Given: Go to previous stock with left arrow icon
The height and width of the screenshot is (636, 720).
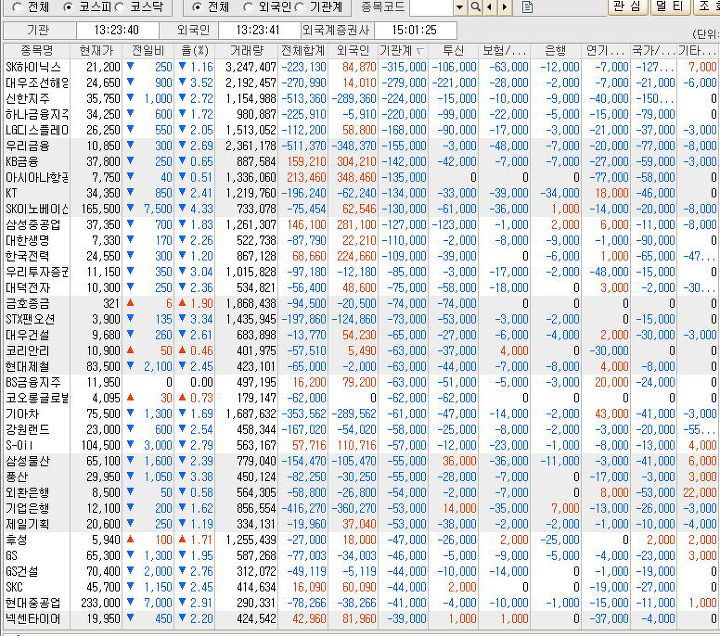Looking at the screenshot, I should pos(490,7).
